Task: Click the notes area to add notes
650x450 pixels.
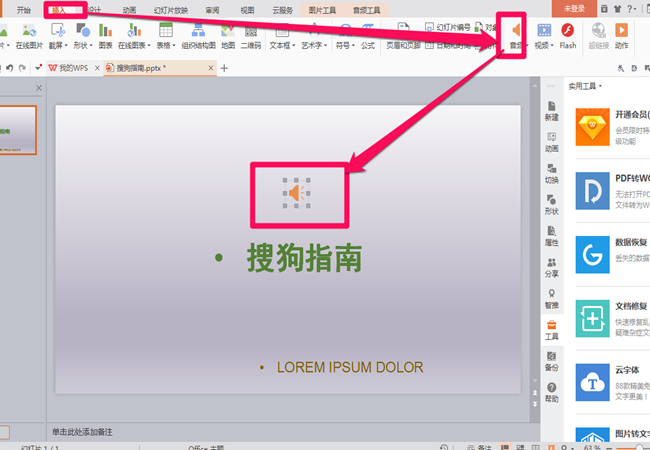Action: tap(82, 432)
